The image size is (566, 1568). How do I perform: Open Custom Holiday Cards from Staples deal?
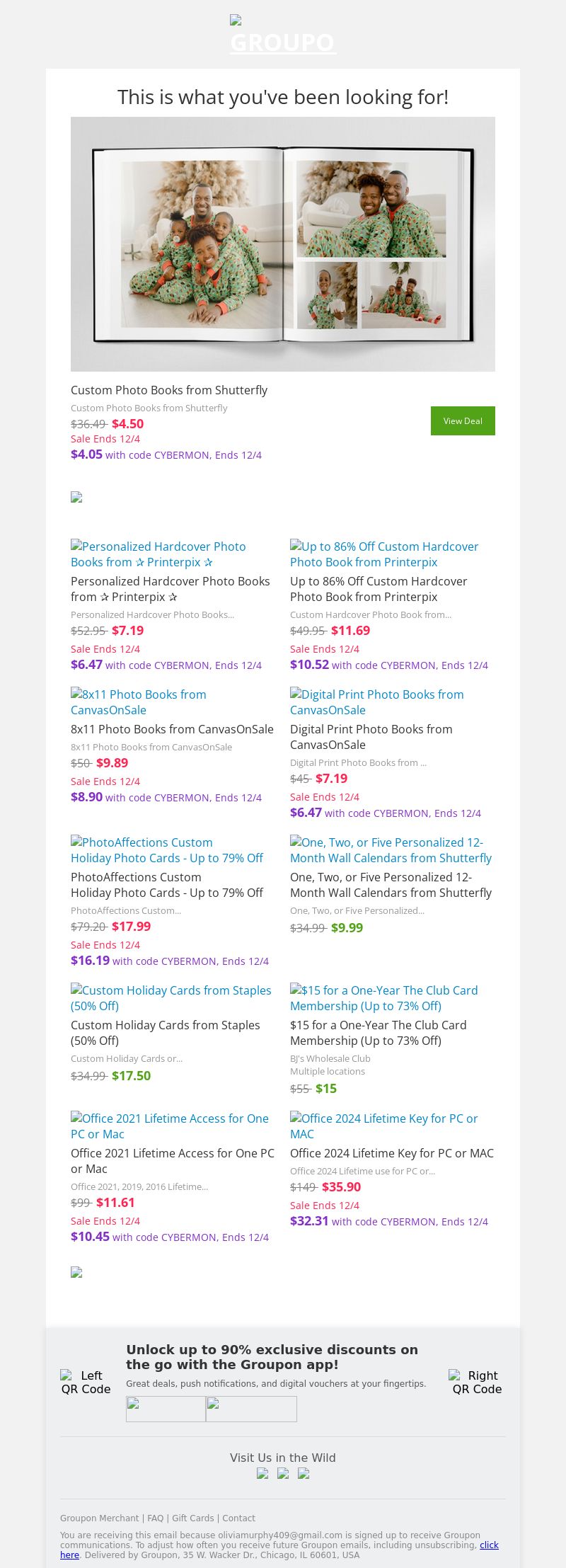[171, 998]
